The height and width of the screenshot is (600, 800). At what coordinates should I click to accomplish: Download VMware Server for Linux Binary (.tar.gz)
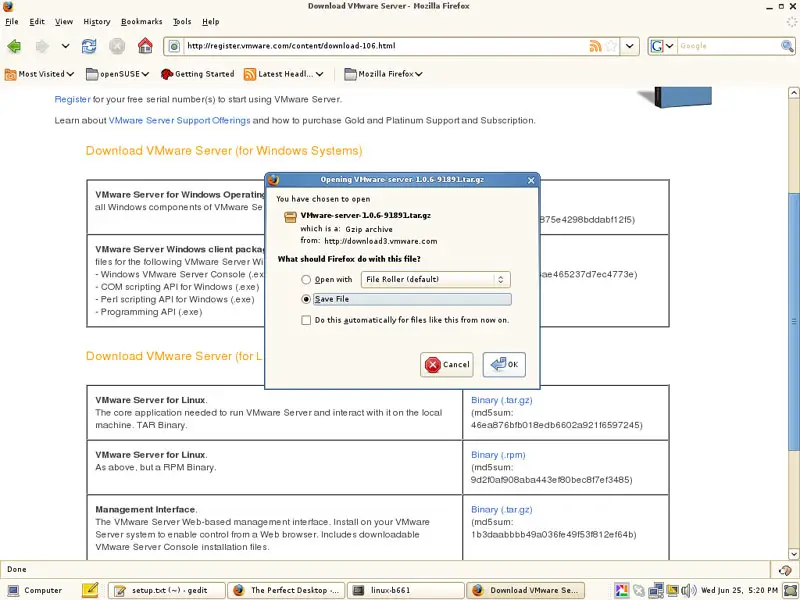pyautogui.click(x=502, y=401)
